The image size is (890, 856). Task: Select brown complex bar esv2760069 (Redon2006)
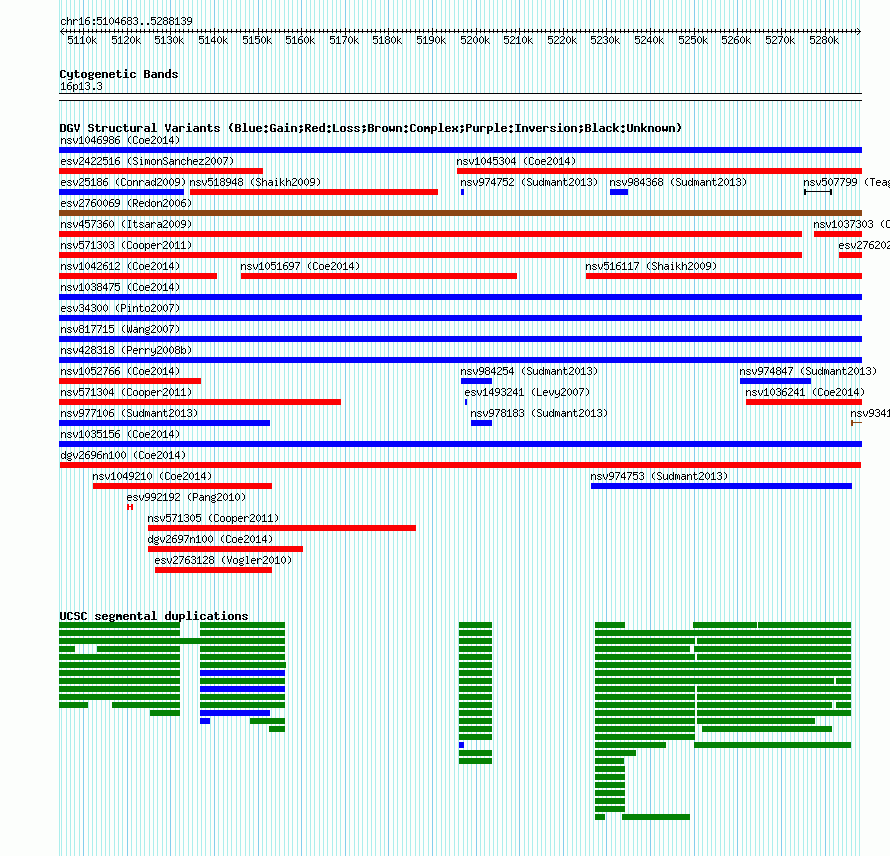[460, 213]
